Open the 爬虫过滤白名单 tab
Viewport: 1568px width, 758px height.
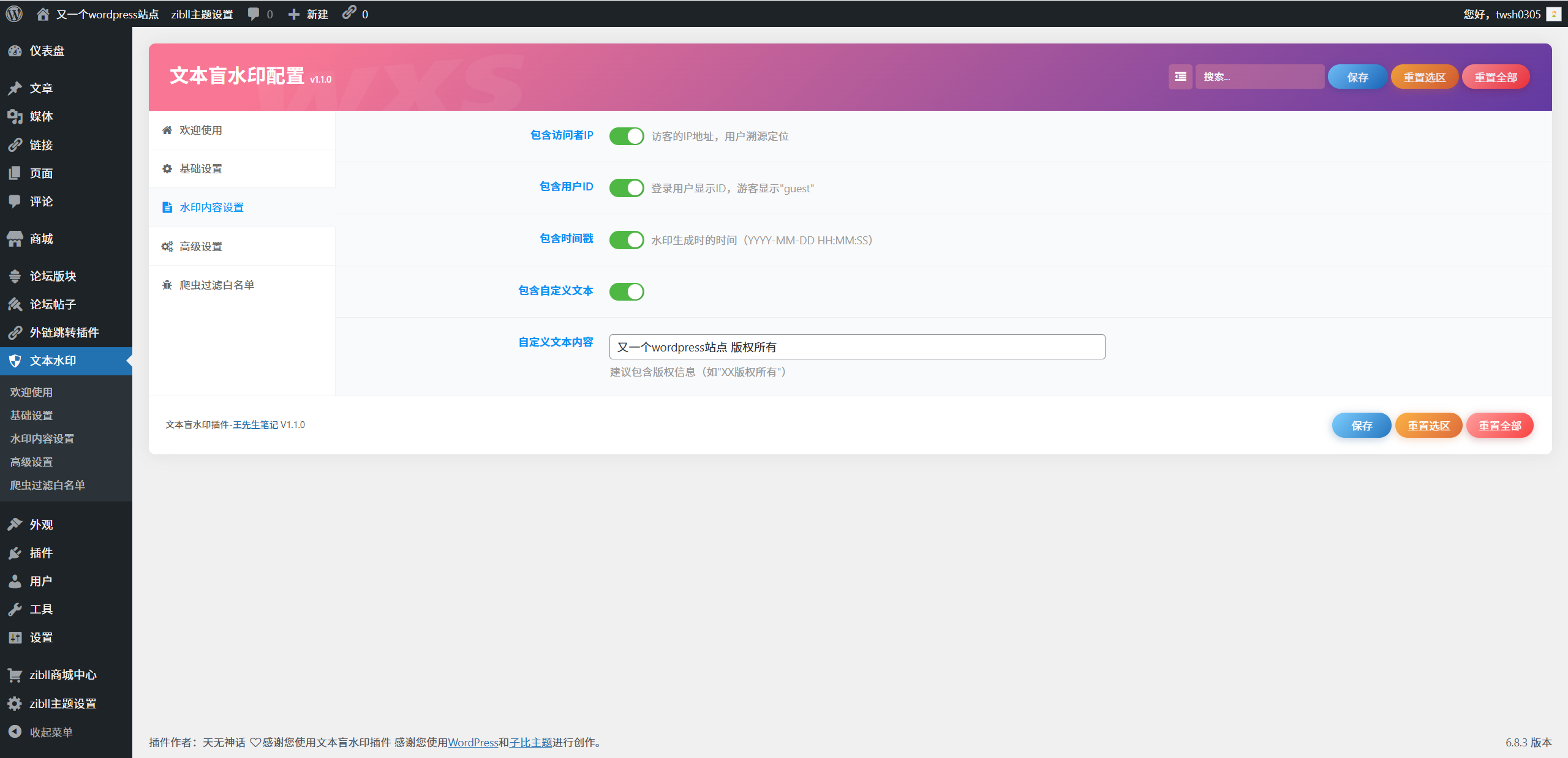[216, 285]
